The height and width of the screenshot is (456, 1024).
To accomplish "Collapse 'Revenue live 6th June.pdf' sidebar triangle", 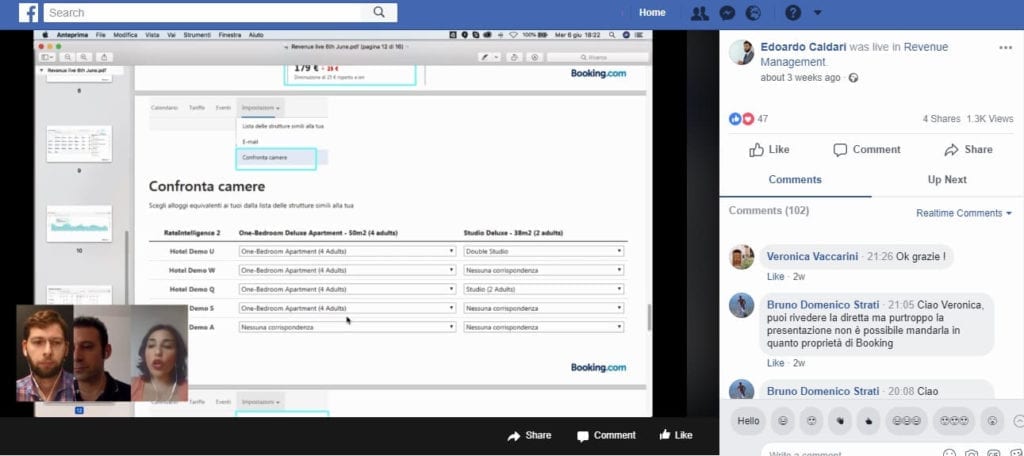I will (42, 70).
